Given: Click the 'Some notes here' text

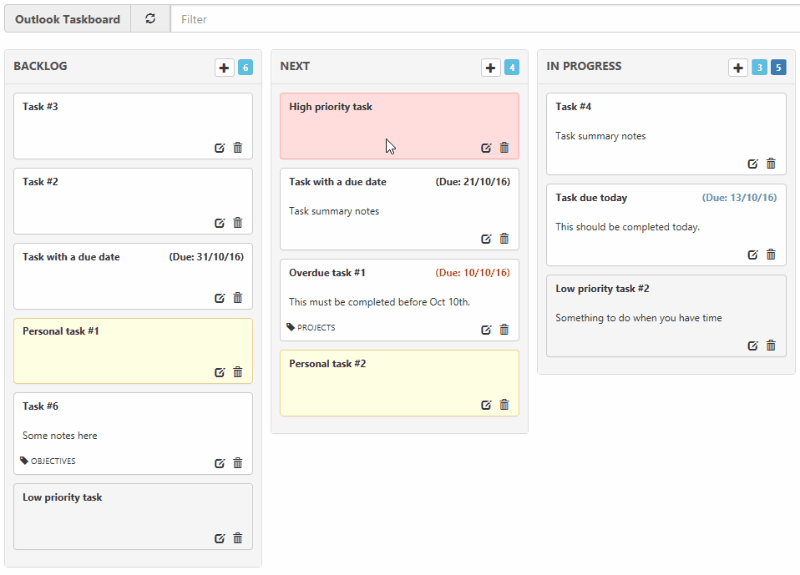Looking at the screenshot, I should pos(60,436).
